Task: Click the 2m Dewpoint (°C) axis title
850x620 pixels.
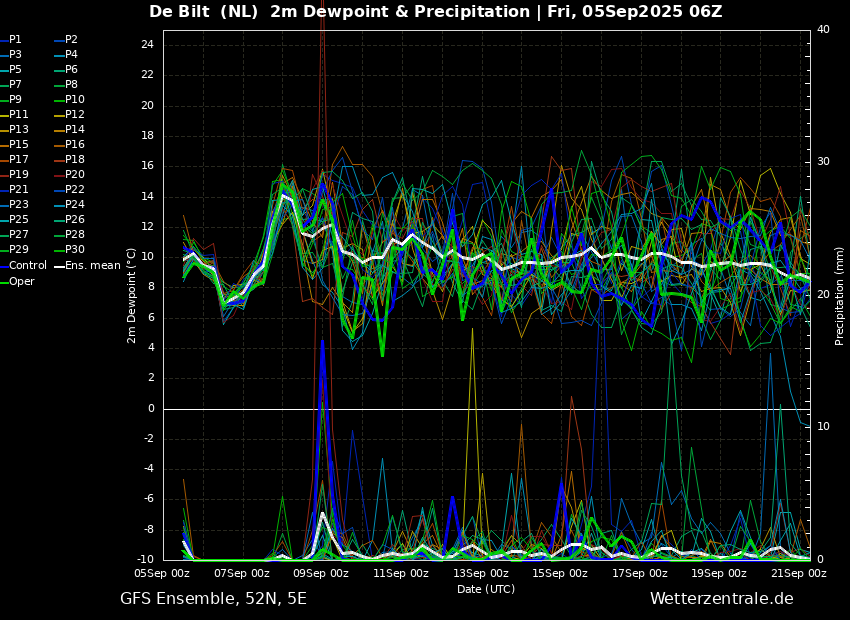Action: coord(132,296)
